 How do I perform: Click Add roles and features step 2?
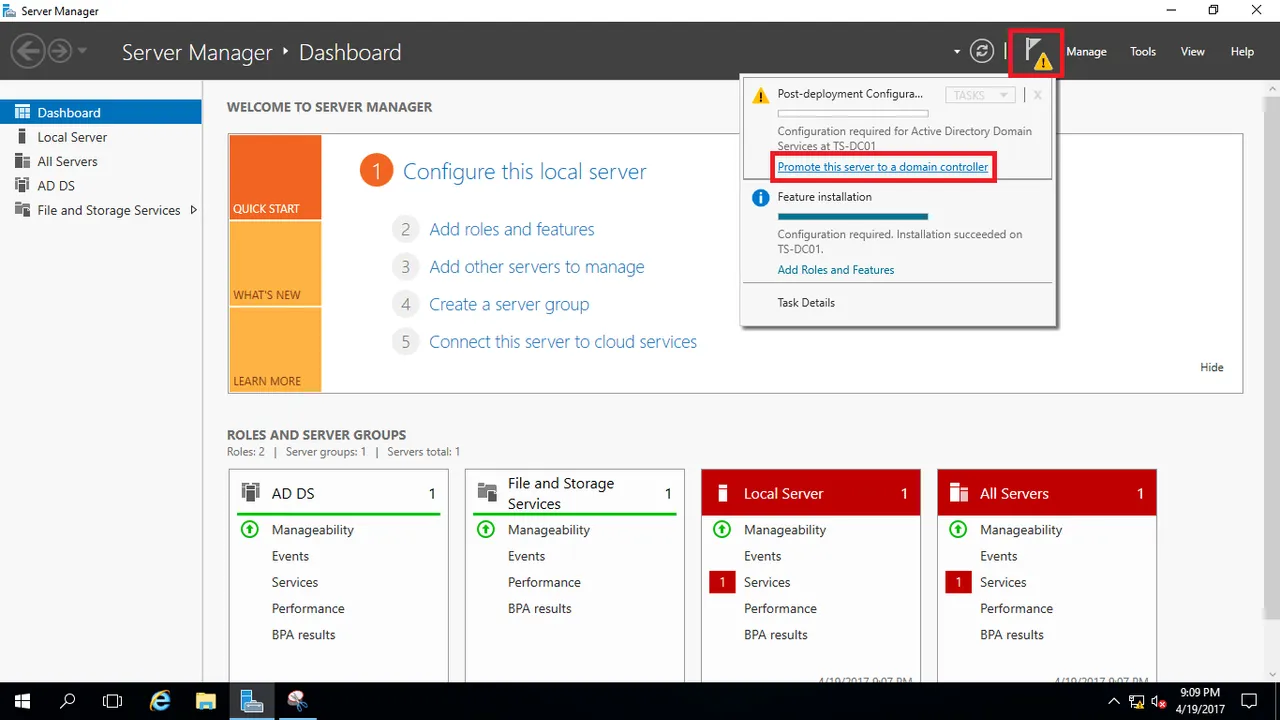click(x=512, y=229)
